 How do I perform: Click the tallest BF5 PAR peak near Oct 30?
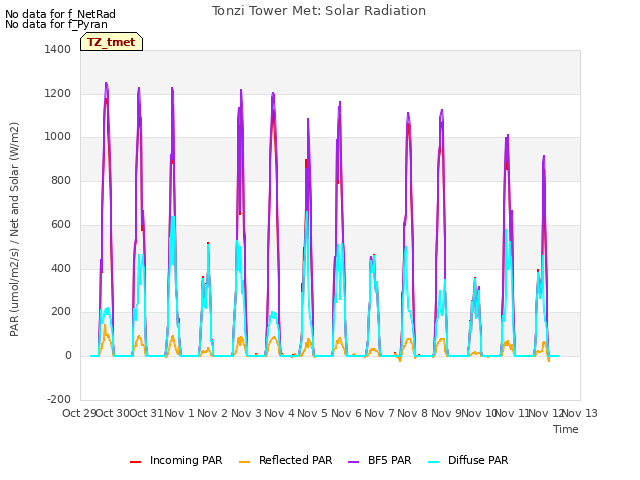[106, 84]
